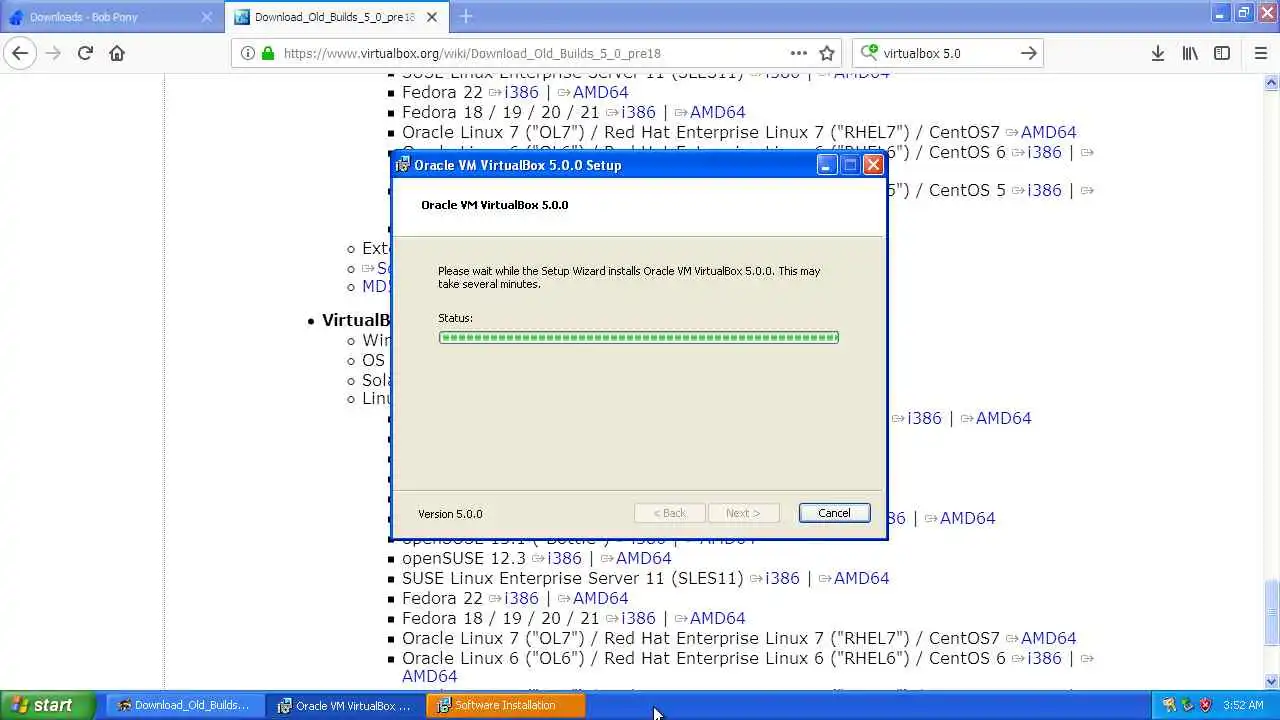
Task: Select the Download_Old_Builds_5_0_pre18 tab
Action: click(x=336, y=17)
